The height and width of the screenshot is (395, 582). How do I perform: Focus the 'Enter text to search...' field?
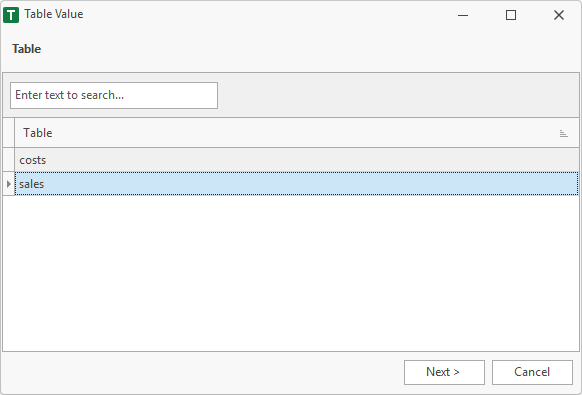coord(114,95)
